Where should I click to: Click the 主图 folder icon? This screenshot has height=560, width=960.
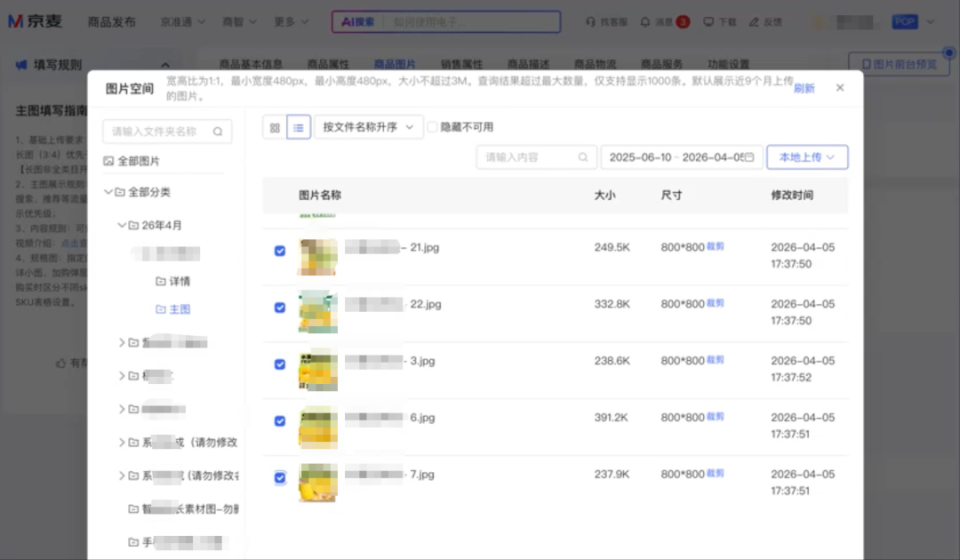tap(160, 309)
